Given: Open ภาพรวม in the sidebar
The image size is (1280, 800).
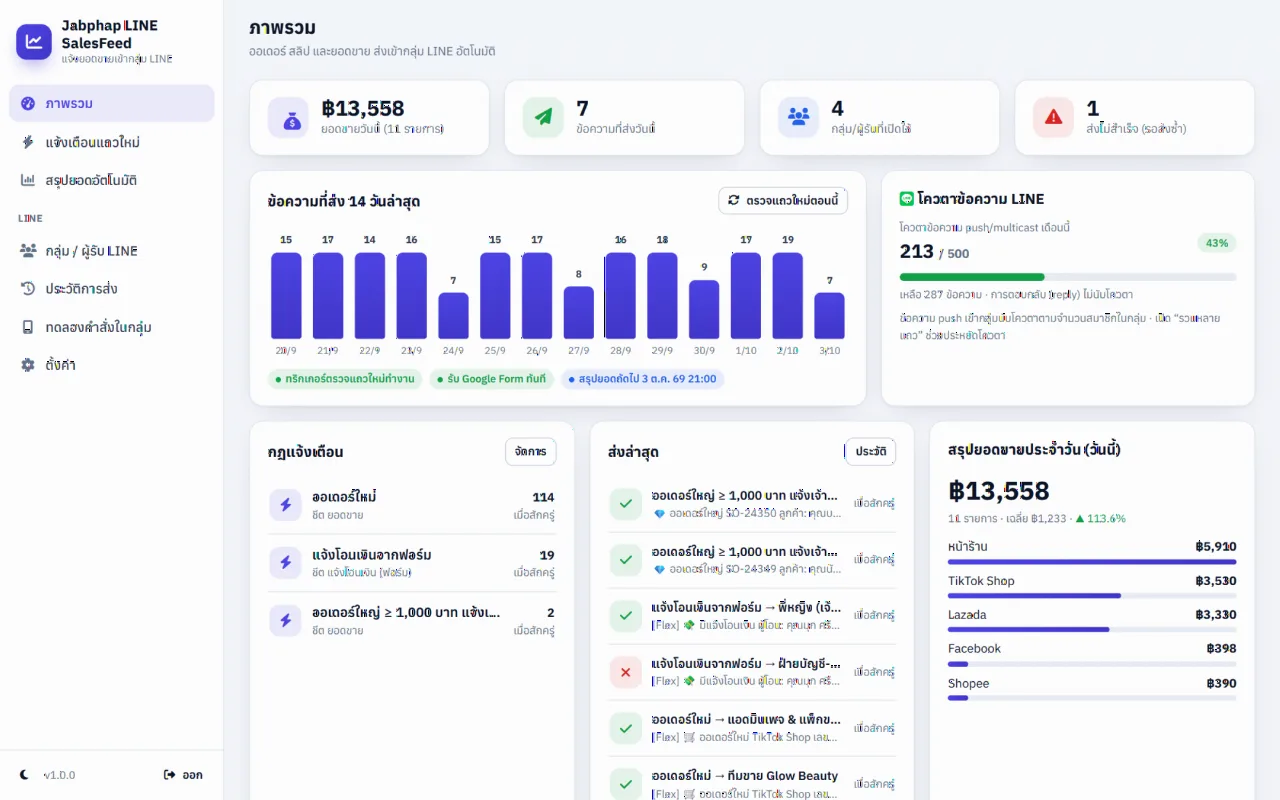Looking at the screenshot, I should click(112, 103).
